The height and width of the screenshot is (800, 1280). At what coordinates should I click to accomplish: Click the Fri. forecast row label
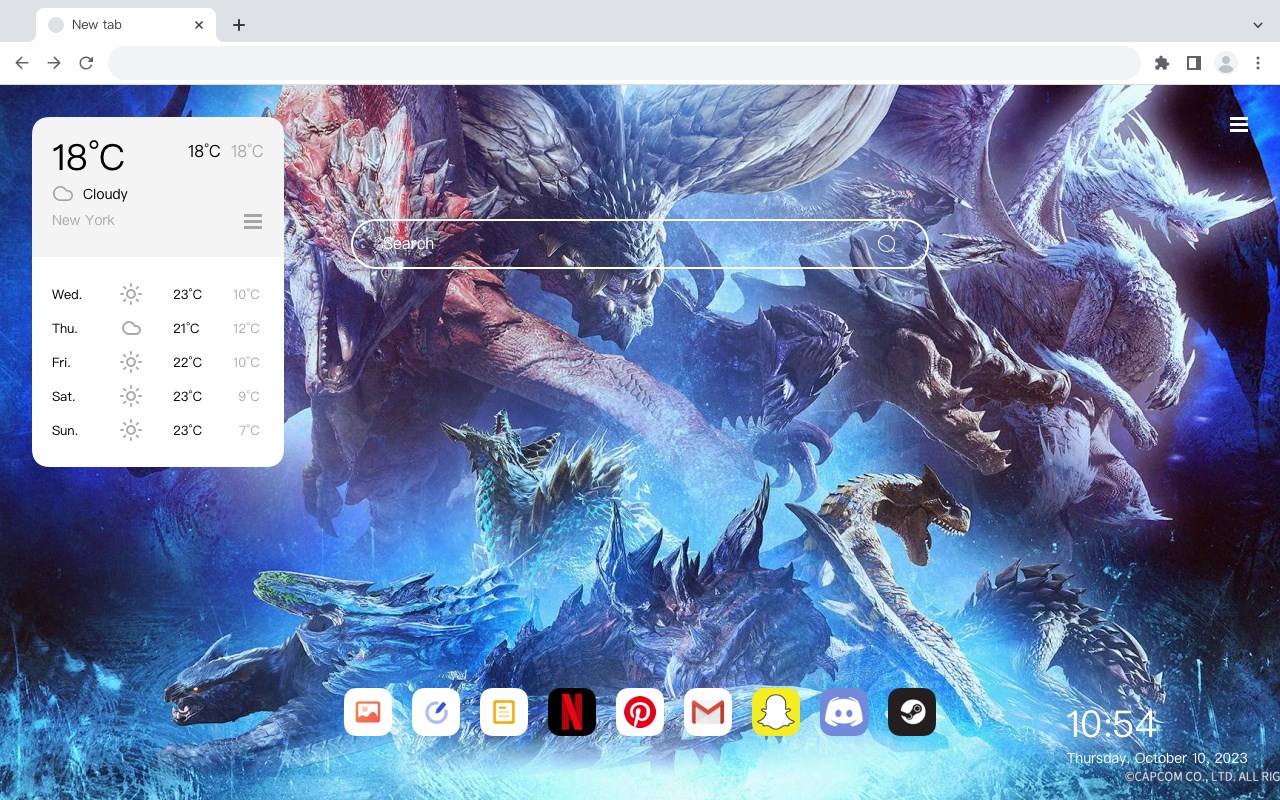pos(61,362)
